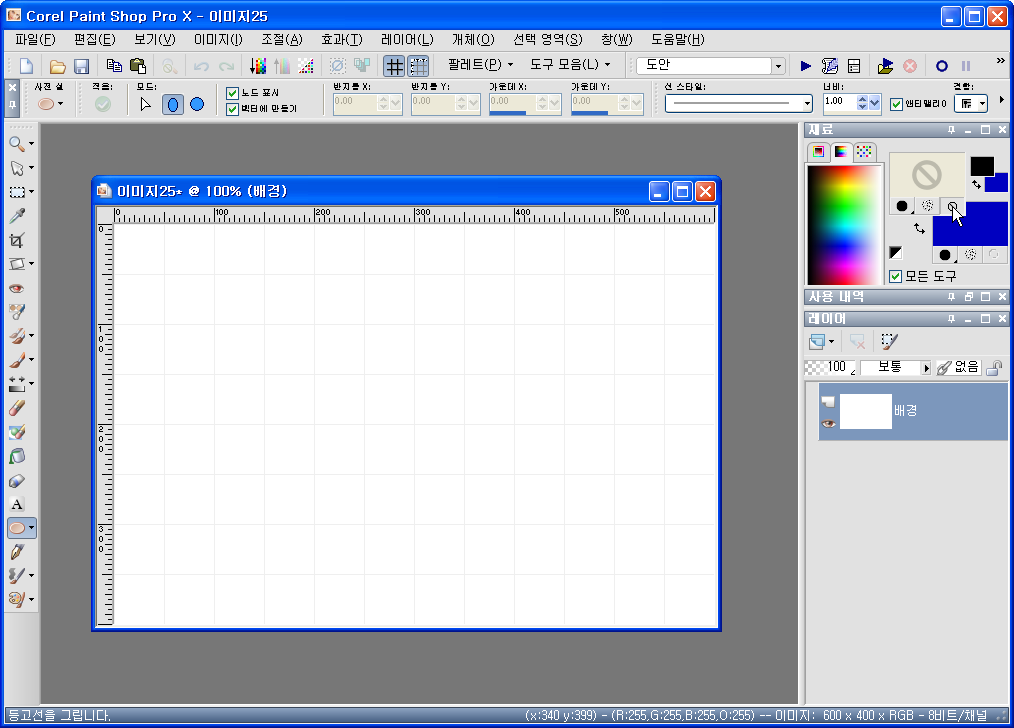Toggle the 노드 표시 checkbox
1014x728 pixels.
point(233,93)
